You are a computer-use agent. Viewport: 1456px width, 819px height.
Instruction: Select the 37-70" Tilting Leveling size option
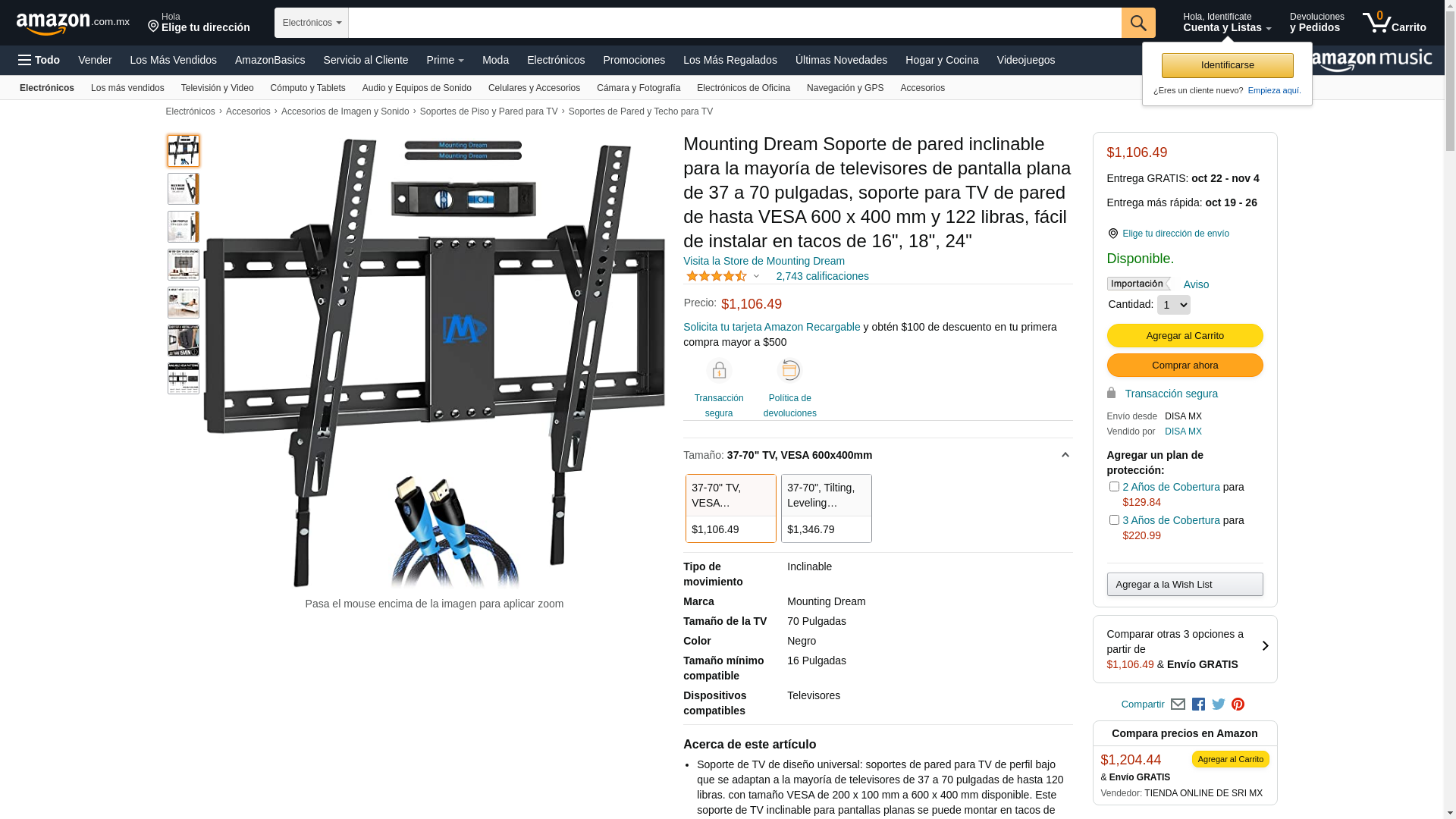pos(827,508)
